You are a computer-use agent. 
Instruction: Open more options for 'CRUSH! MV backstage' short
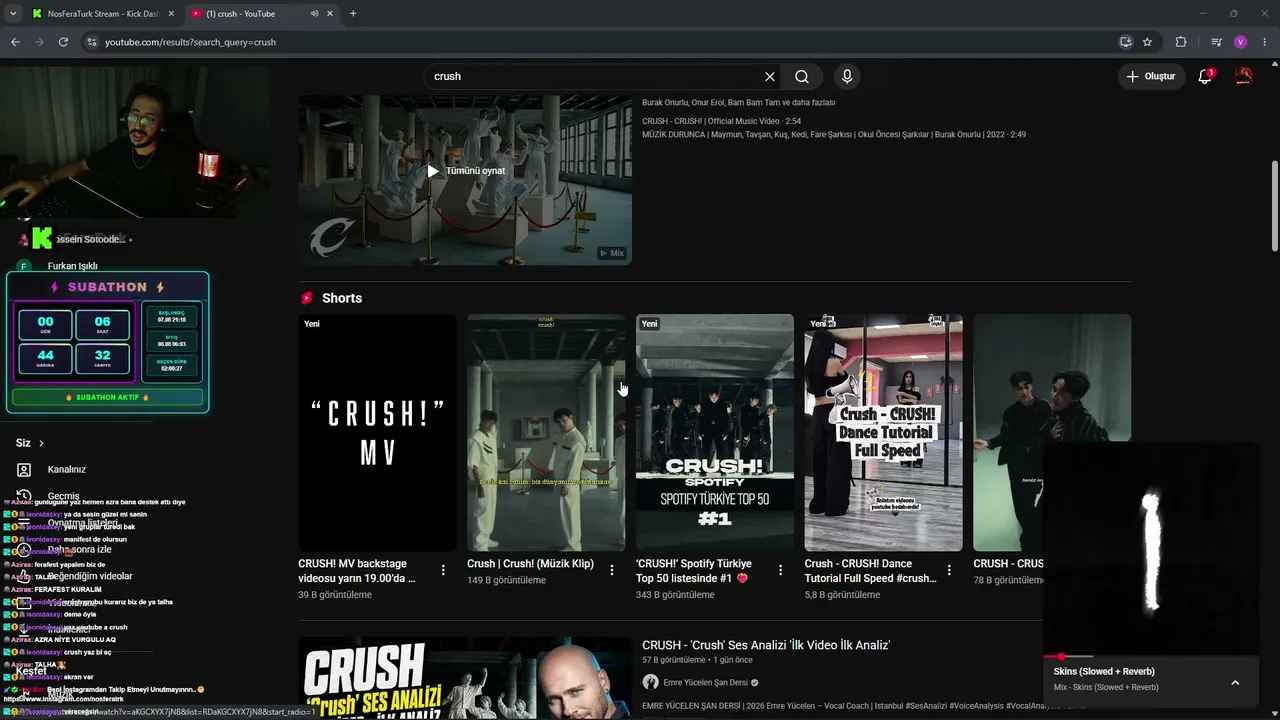(443, 570)
